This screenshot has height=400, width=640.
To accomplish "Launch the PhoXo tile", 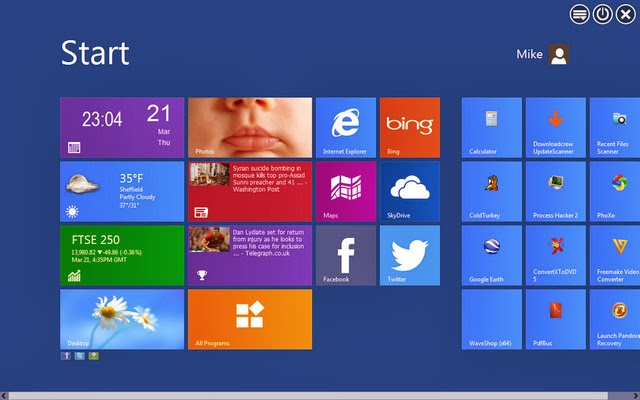I will 615,191.
